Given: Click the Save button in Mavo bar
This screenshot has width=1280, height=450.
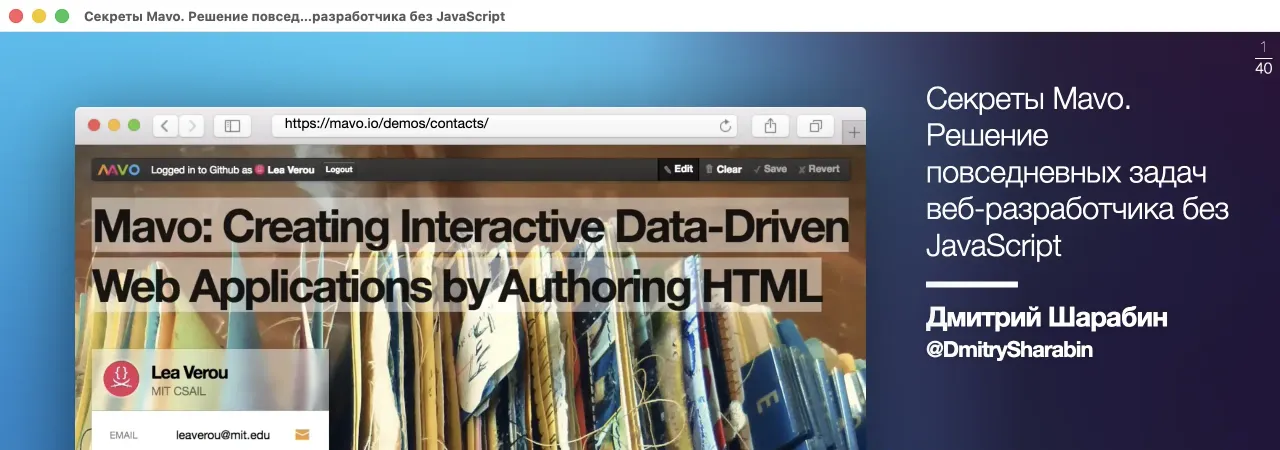Looking at the screenshot, I should pyautogui.click(x=770, y=169).
